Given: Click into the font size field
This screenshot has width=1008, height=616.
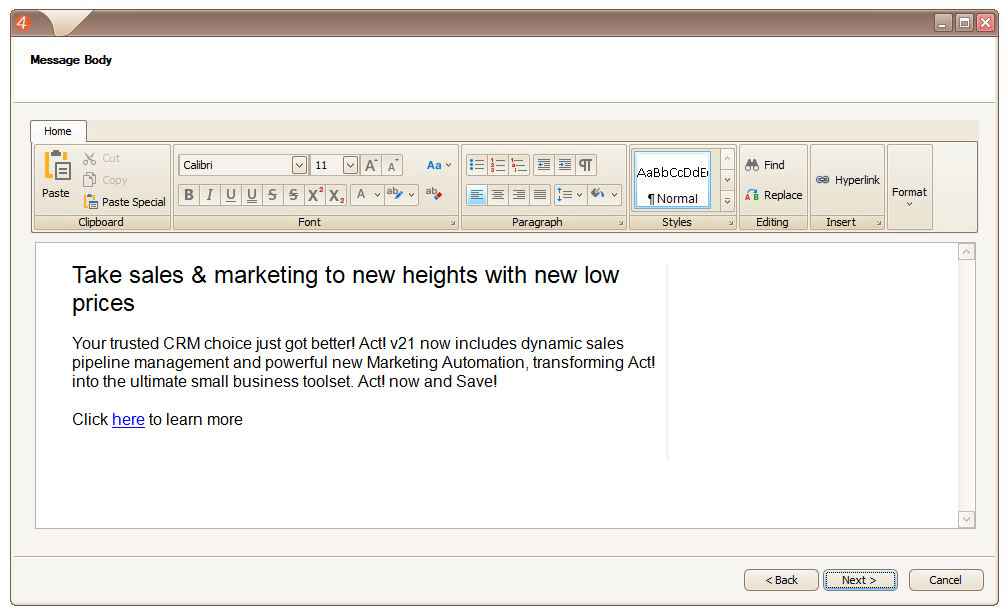Looking at the screenshot, I should pos(327,165).
